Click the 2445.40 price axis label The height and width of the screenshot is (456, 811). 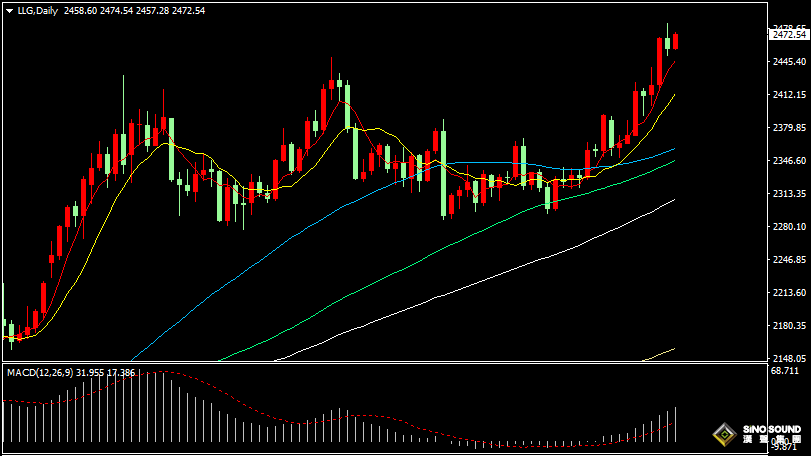click(788, 62)
